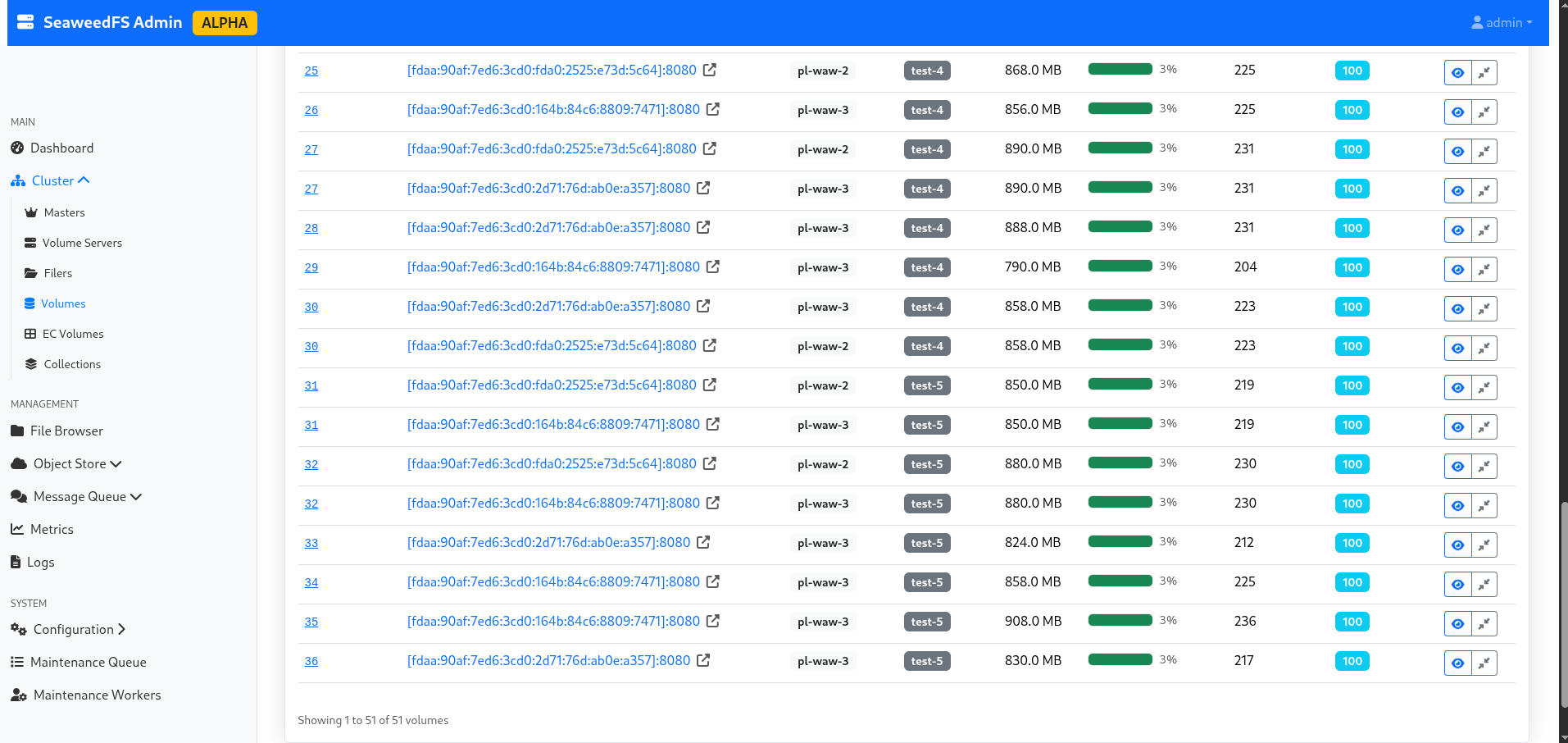
Task: Open volume ID 29 link
Action: (x=311, y=268)
